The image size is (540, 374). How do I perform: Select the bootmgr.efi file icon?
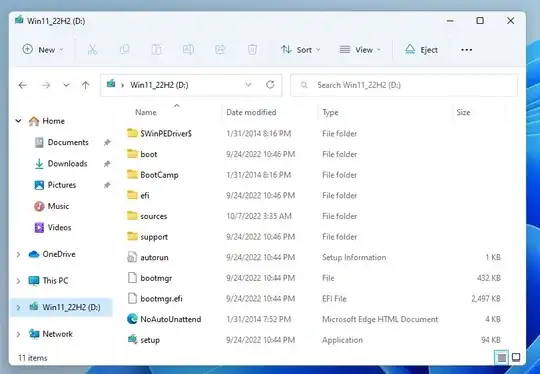tap(132, 298)
